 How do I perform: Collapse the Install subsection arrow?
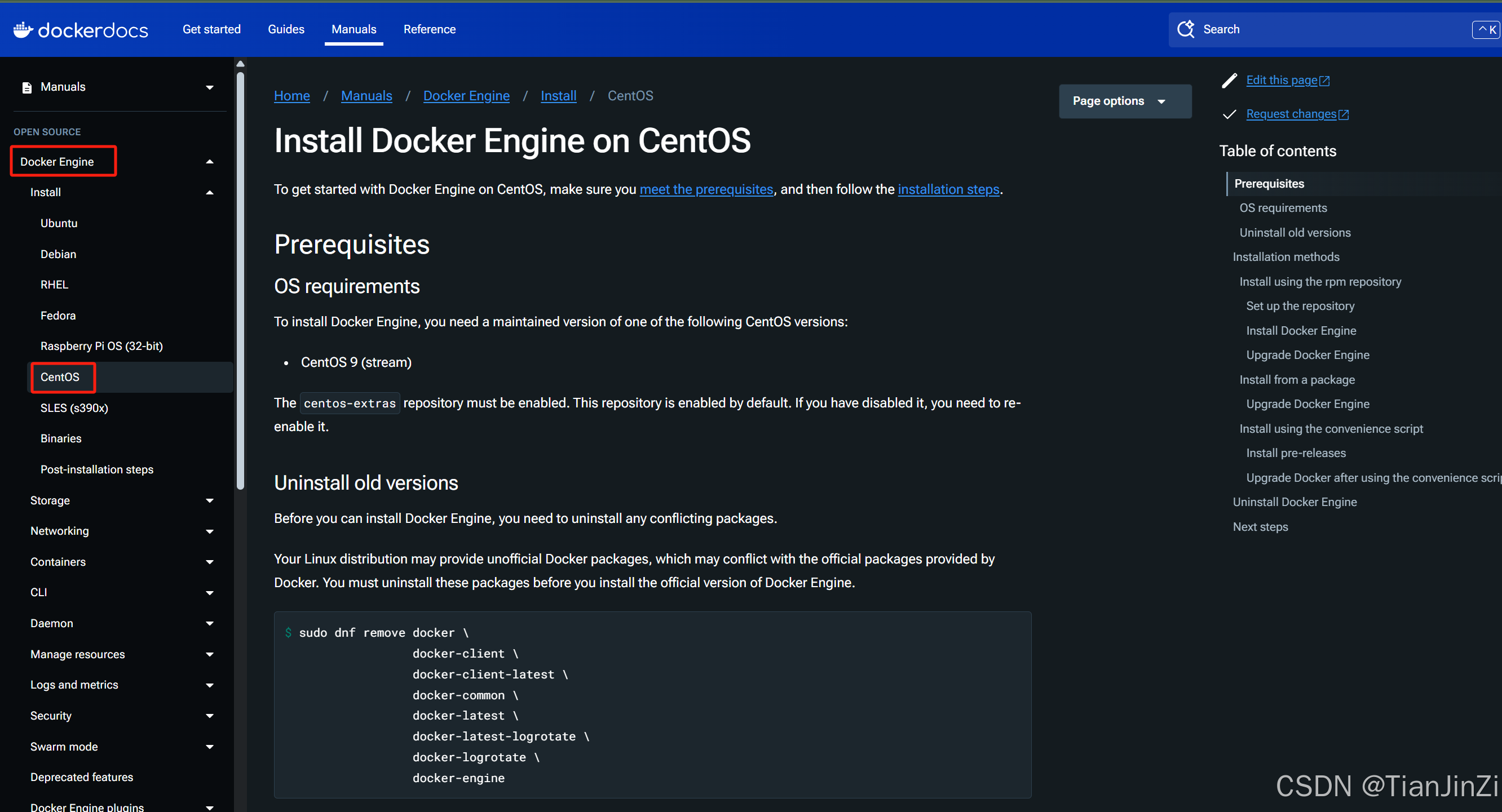pos(210,192)
